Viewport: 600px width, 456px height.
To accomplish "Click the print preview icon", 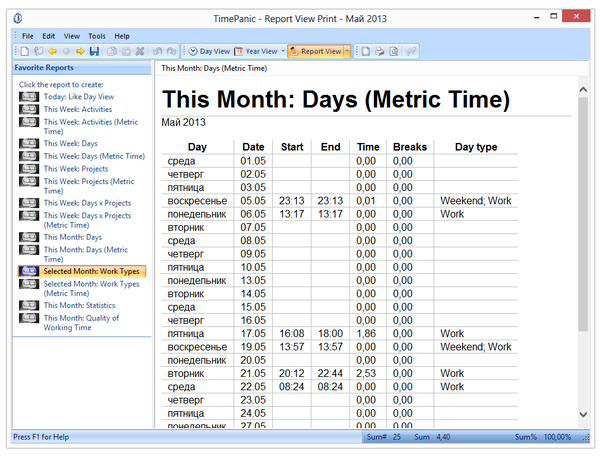I will [x=394, y=51].
